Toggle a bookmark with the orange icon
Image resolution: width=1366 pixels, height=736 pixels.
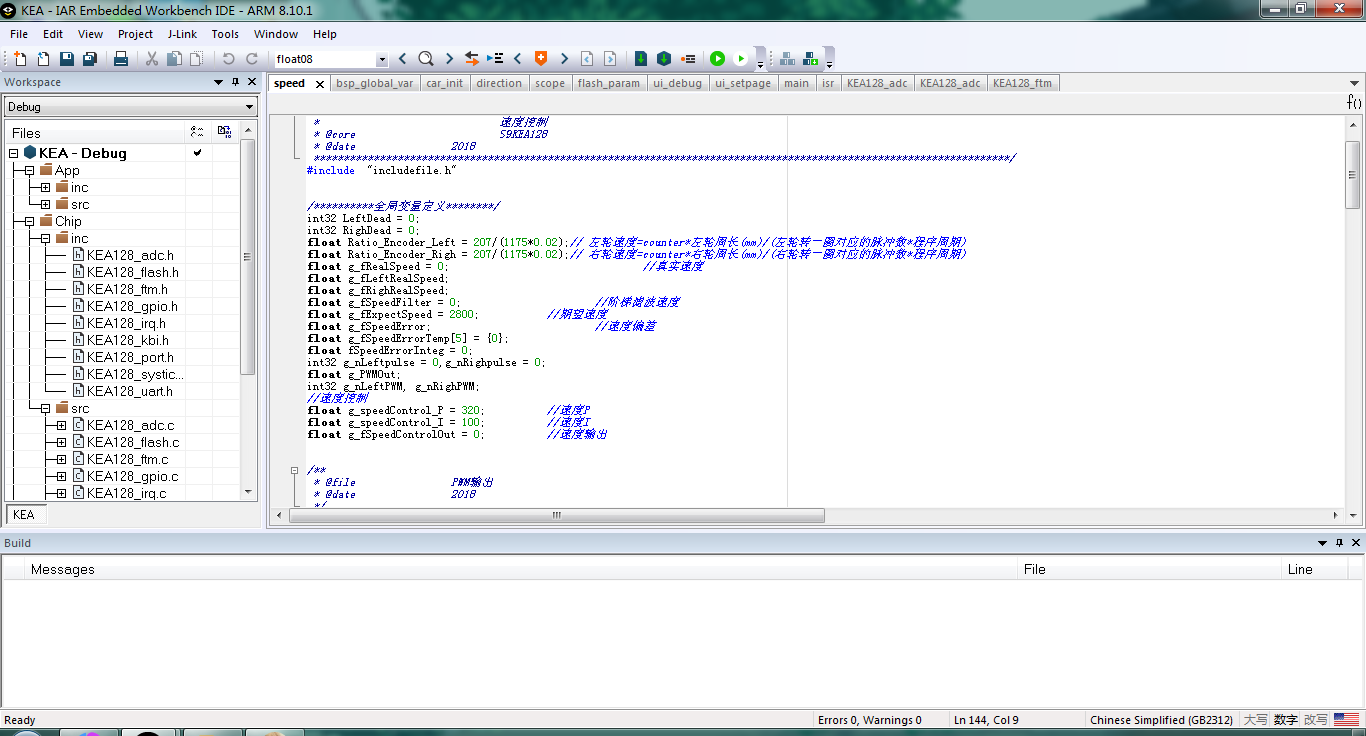pyautogui.click(x=541, y=59)
